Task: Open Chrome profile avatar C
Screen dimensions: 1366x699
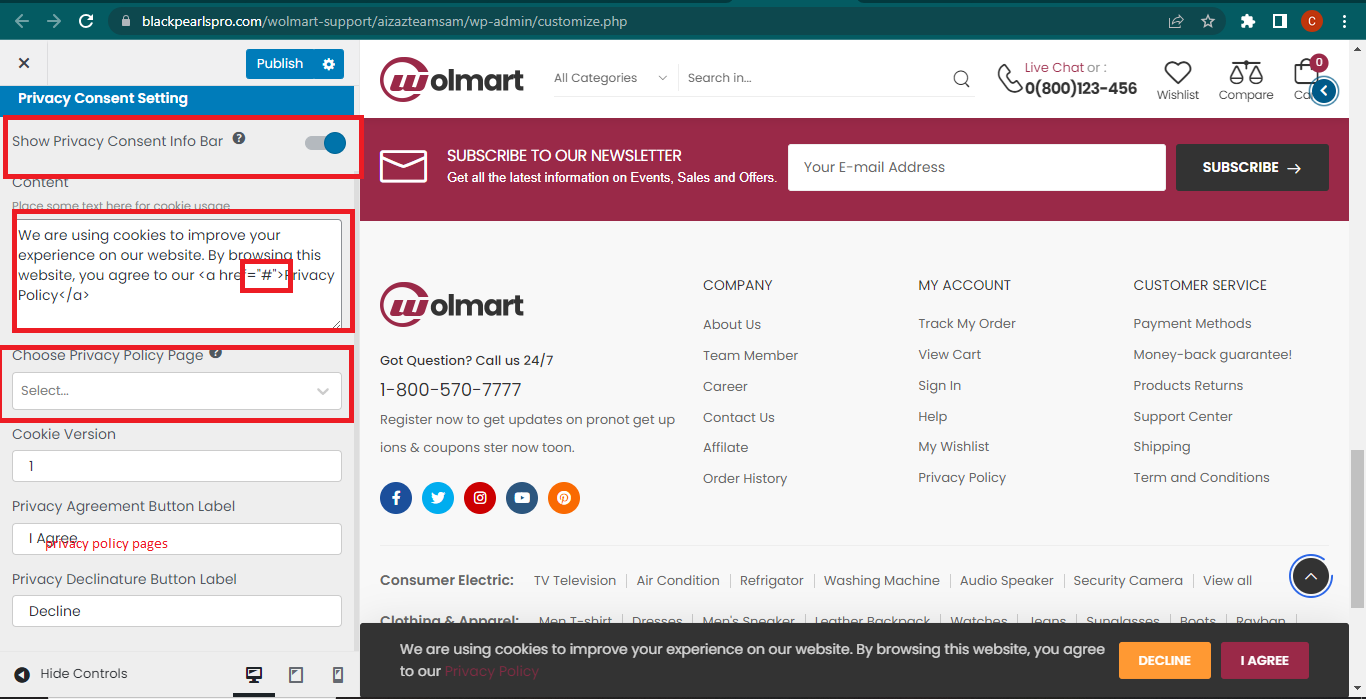Action: pos(1312,20)
